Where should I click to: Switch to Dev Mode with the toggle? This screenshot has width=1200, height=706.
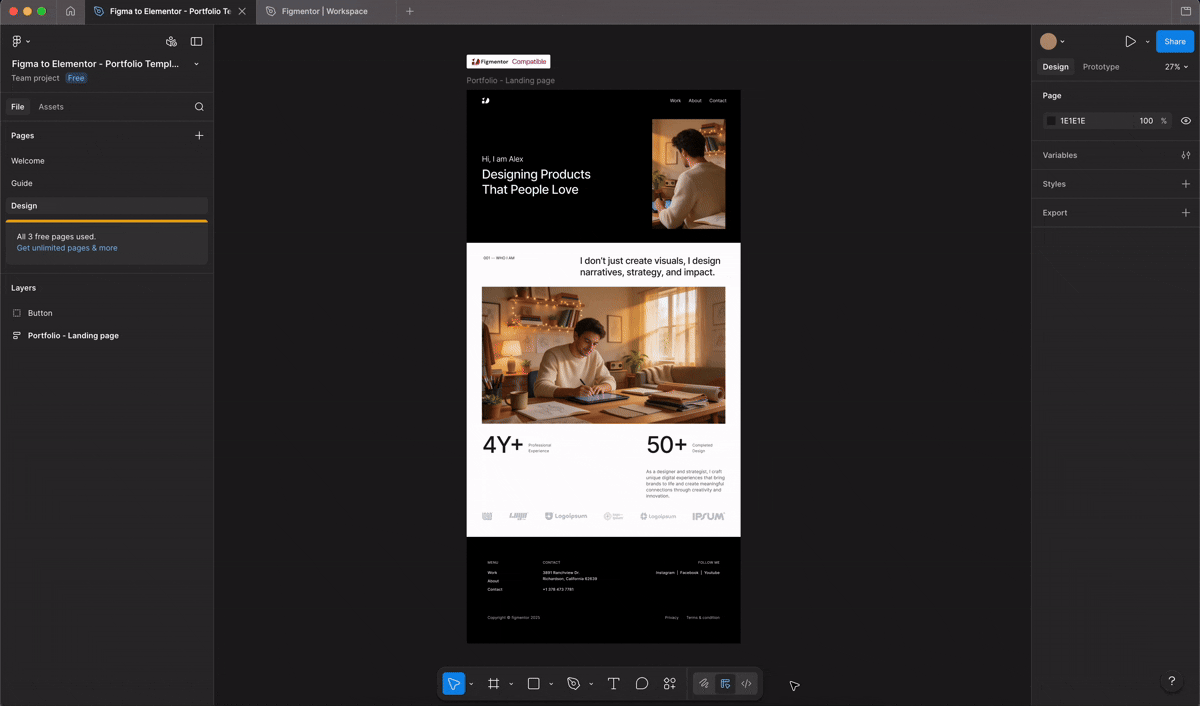746,683
